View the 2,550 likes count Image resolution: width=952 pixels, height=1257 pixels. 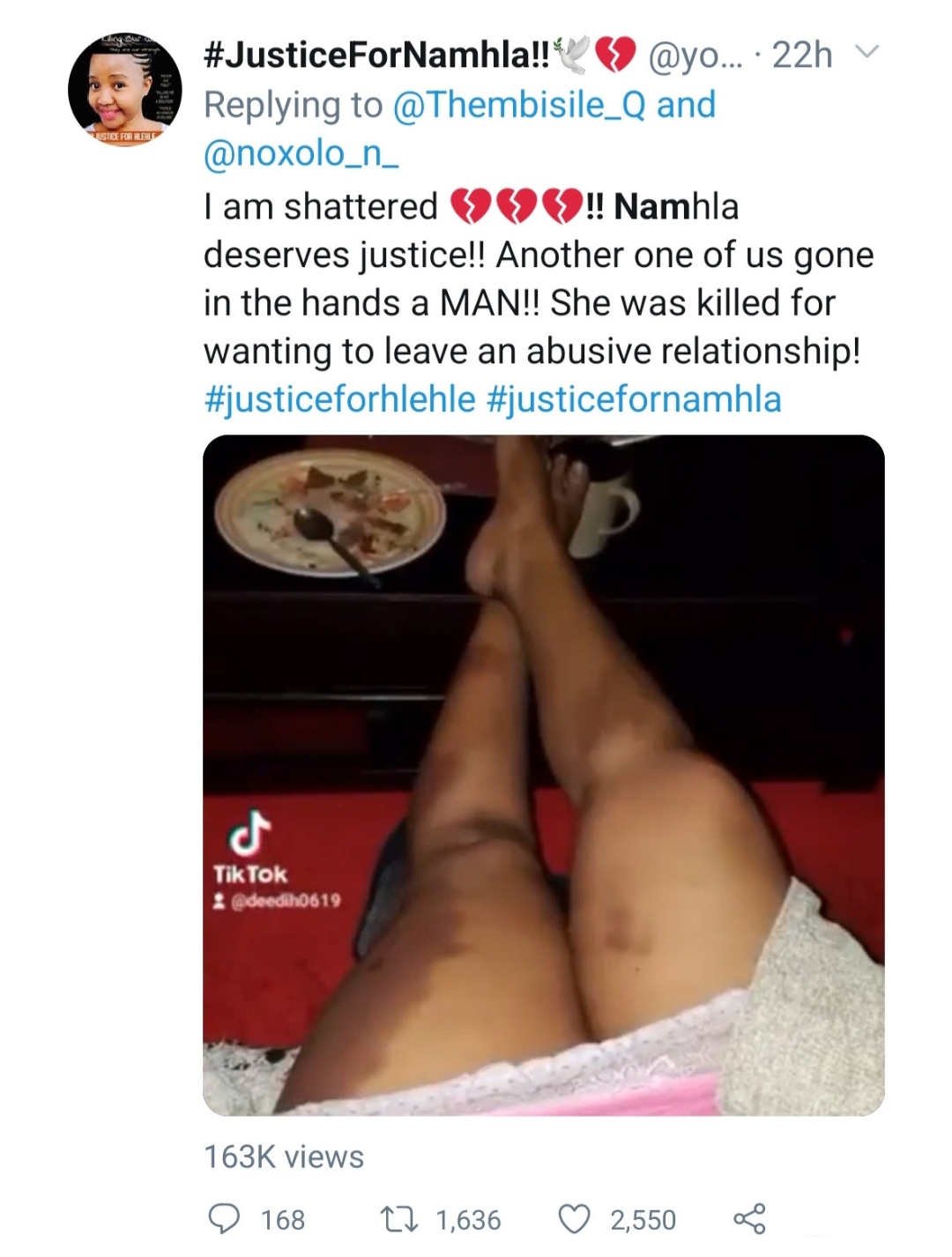[643, 1220]
